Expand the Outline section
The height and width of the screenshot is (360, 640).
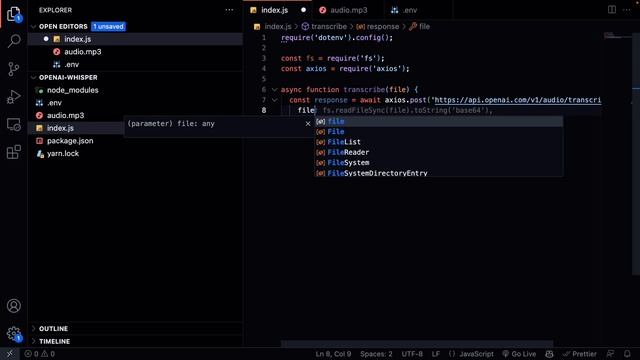click(x=33, y=329)
